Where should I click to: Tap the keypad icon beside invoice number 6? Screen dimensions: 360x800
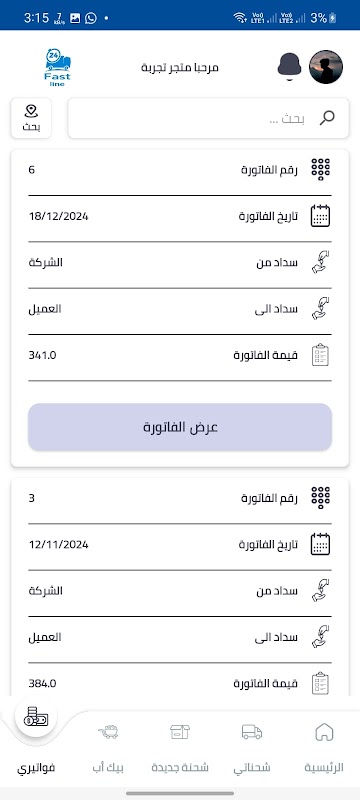(321, 169)
